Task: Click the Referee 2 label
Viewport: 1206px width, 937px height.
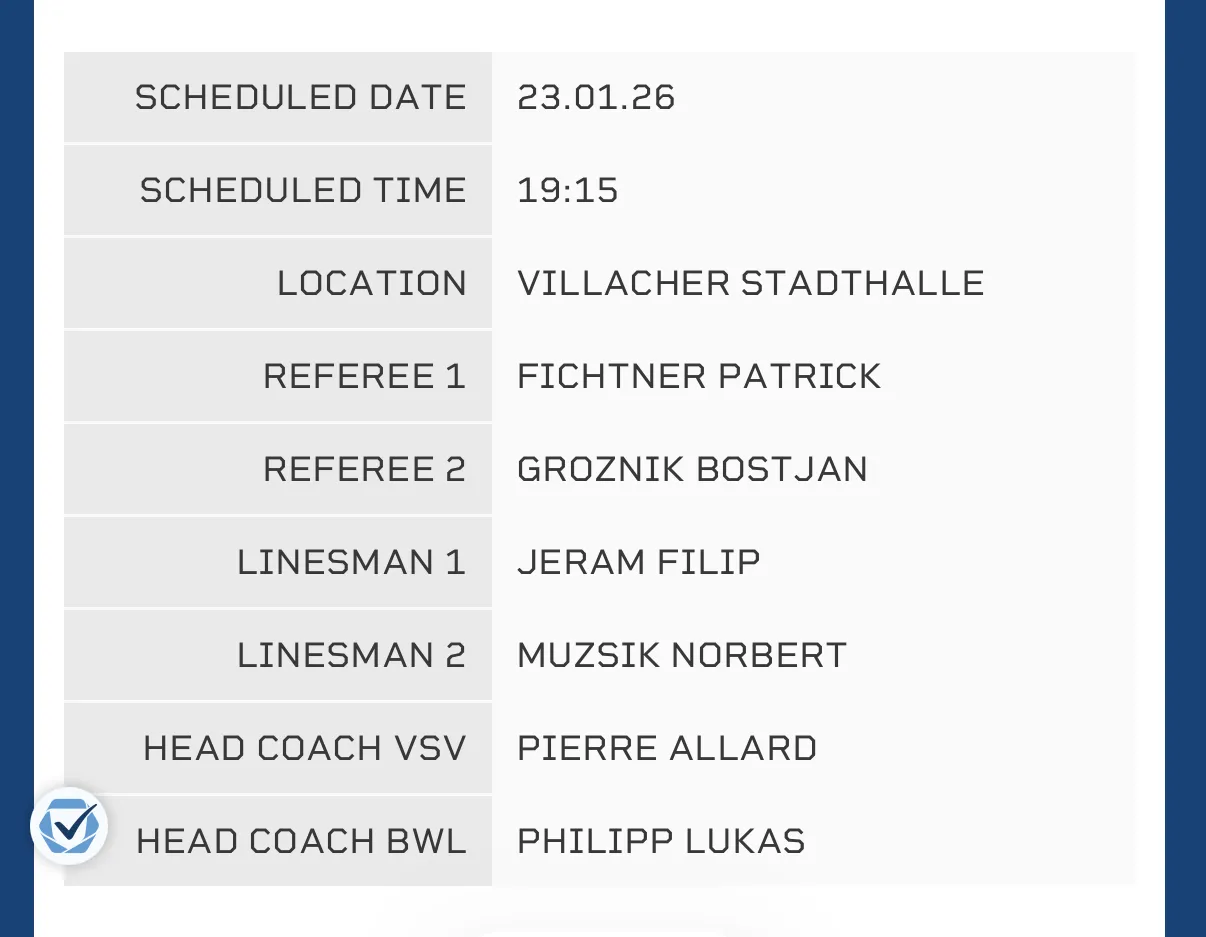Action: tap(365, 470)
